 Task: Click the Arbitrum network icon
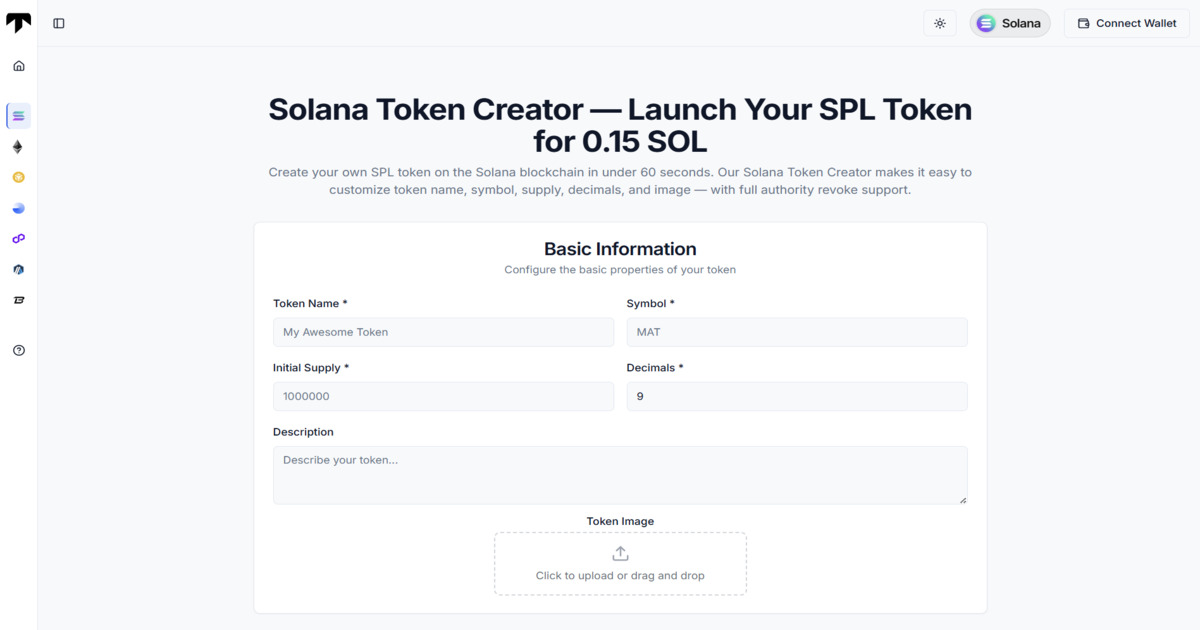click(x=18, y=269)
